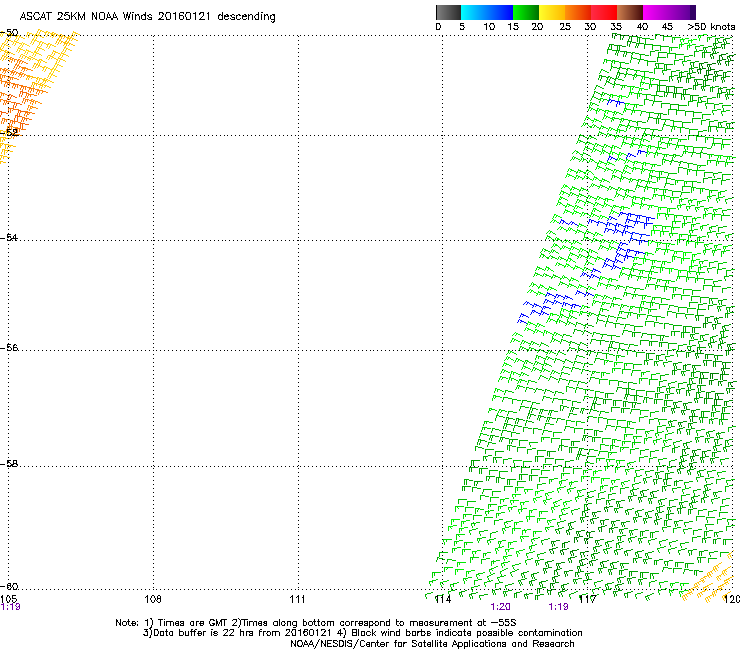Click the 1:19 time label under longitude 105

[x=10, y=606]
